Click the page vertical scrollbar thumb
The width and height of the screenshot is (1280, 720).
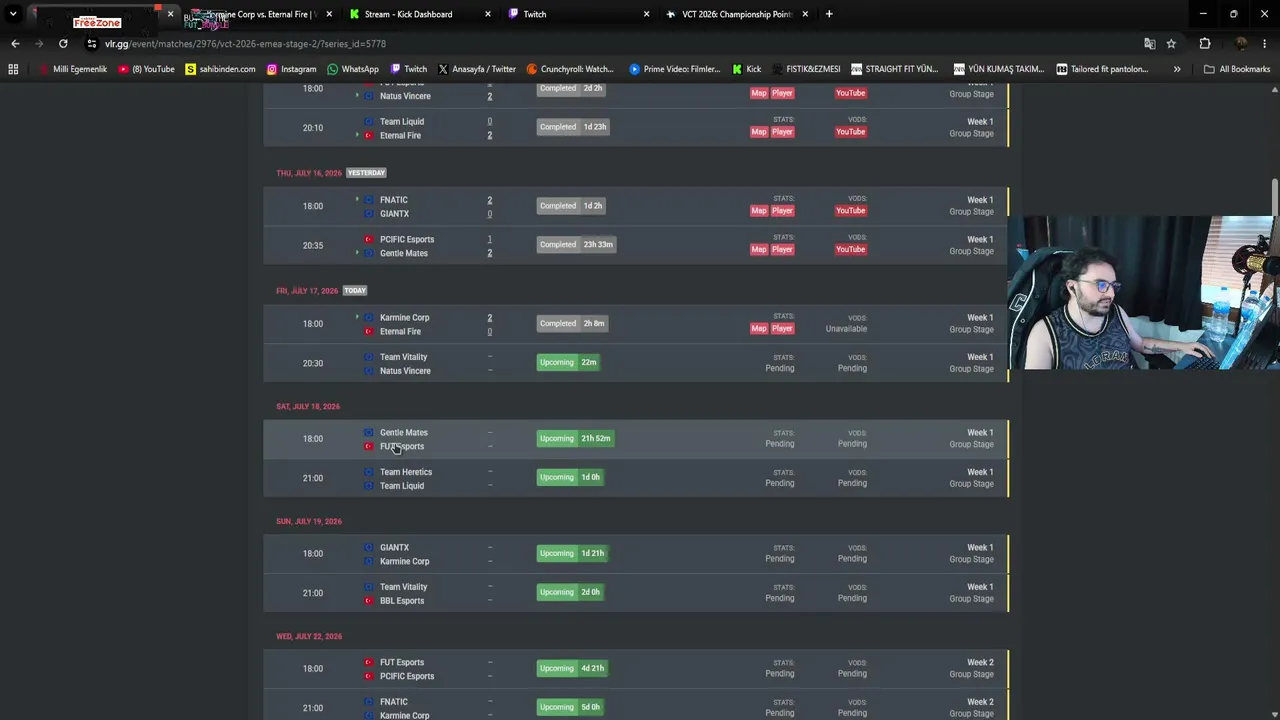pyautogui.click(x=1275, y=197)
